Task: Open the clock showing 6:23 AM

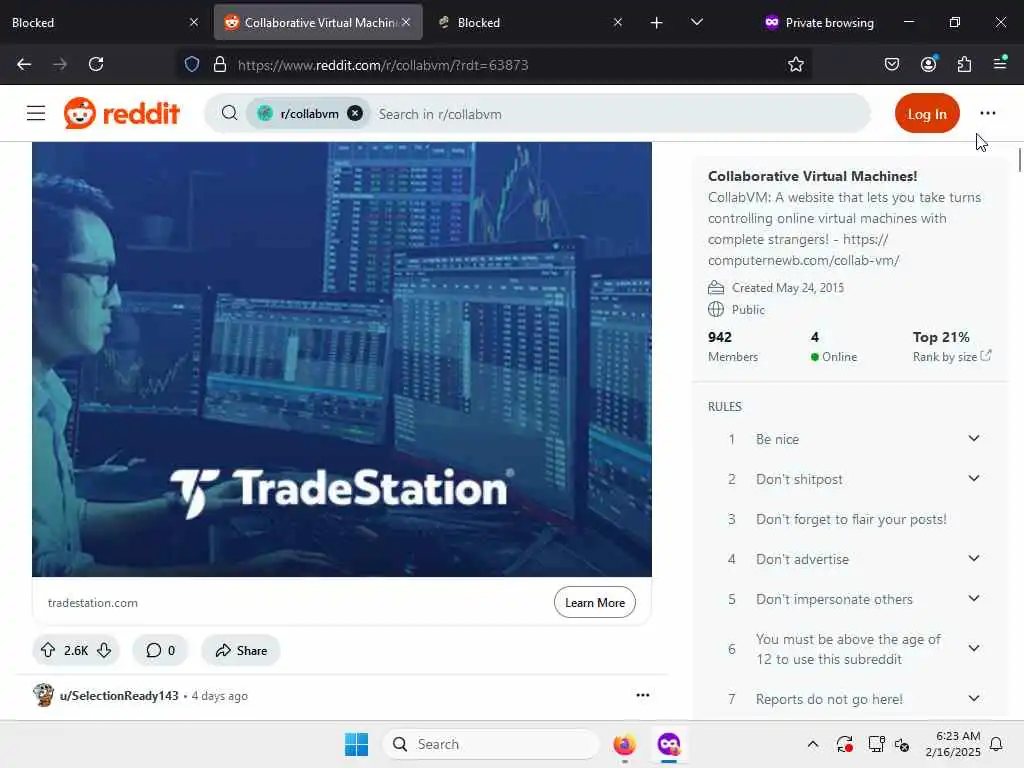Action: 953,744
